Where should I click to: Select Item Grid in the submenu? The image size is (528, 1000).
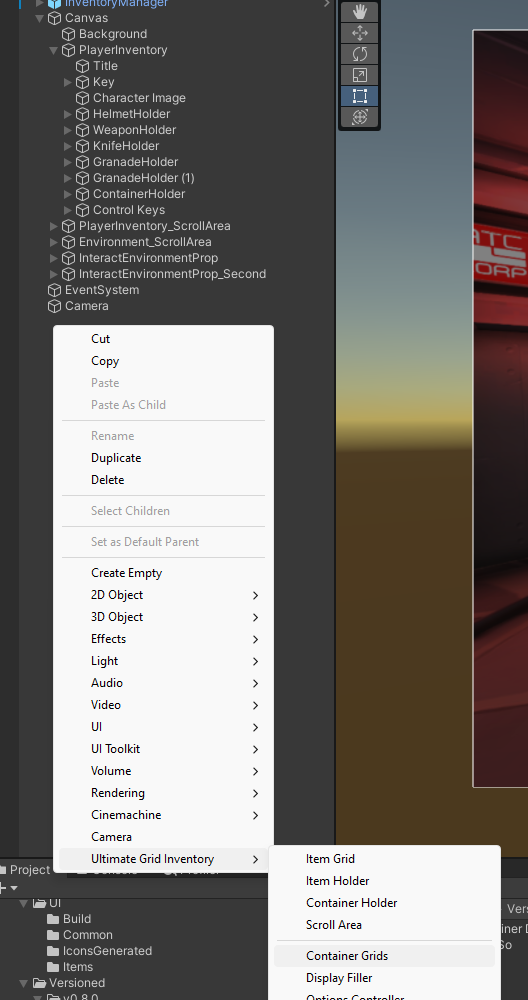pos(385,859)
